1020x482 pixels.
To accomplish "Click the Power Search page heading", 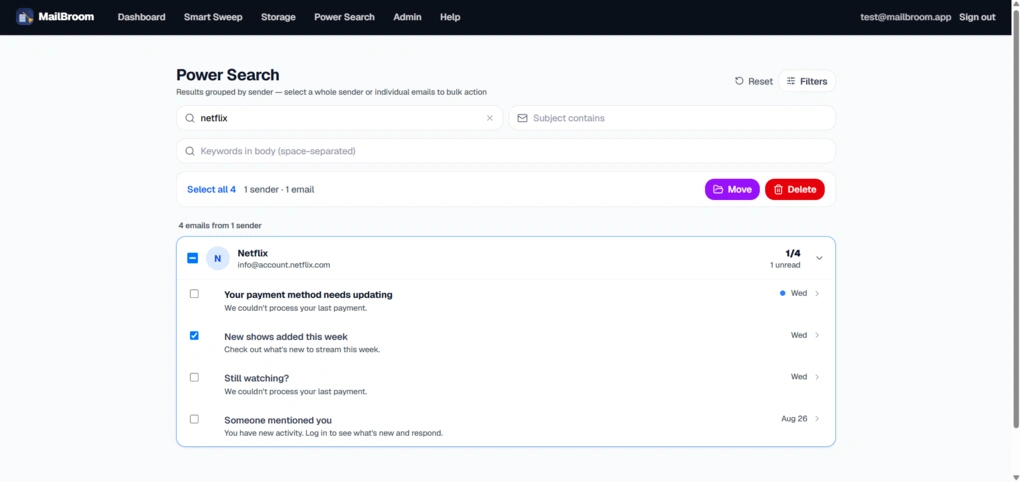I will (x=228, y=75).
